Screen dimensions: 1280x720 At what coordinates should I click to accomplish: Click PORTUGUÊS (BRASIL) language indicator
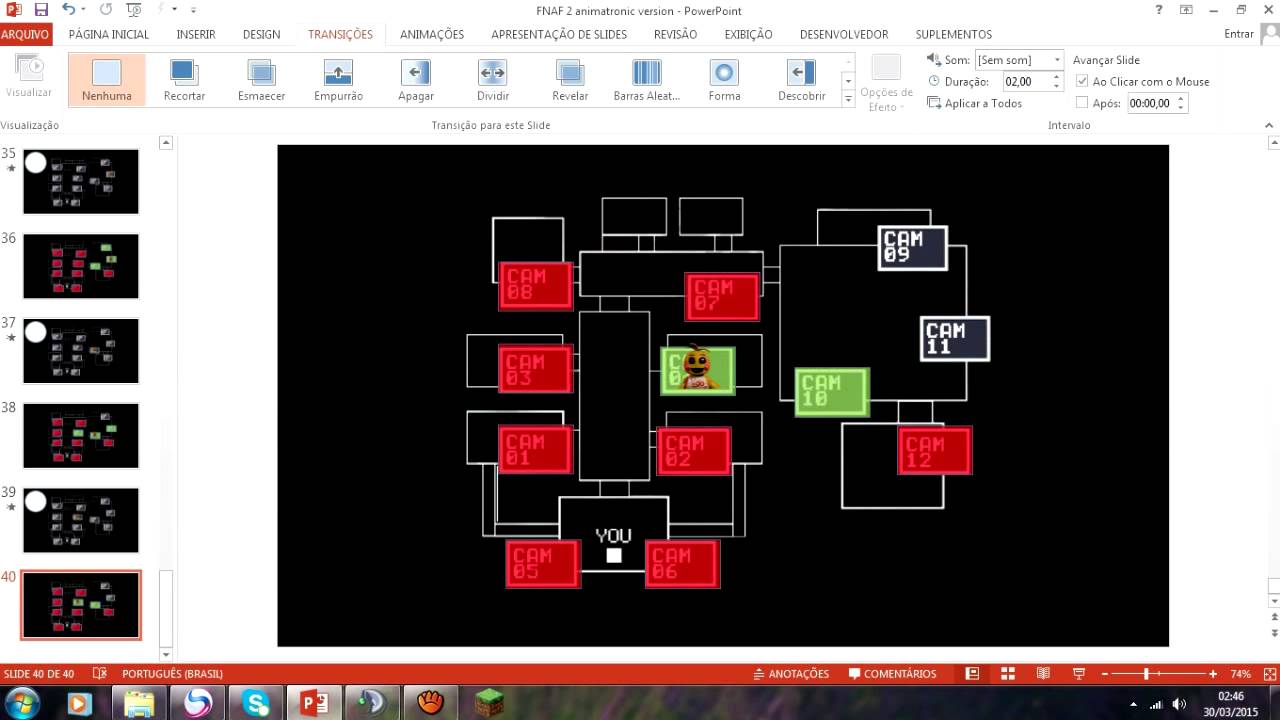(172, 674)
